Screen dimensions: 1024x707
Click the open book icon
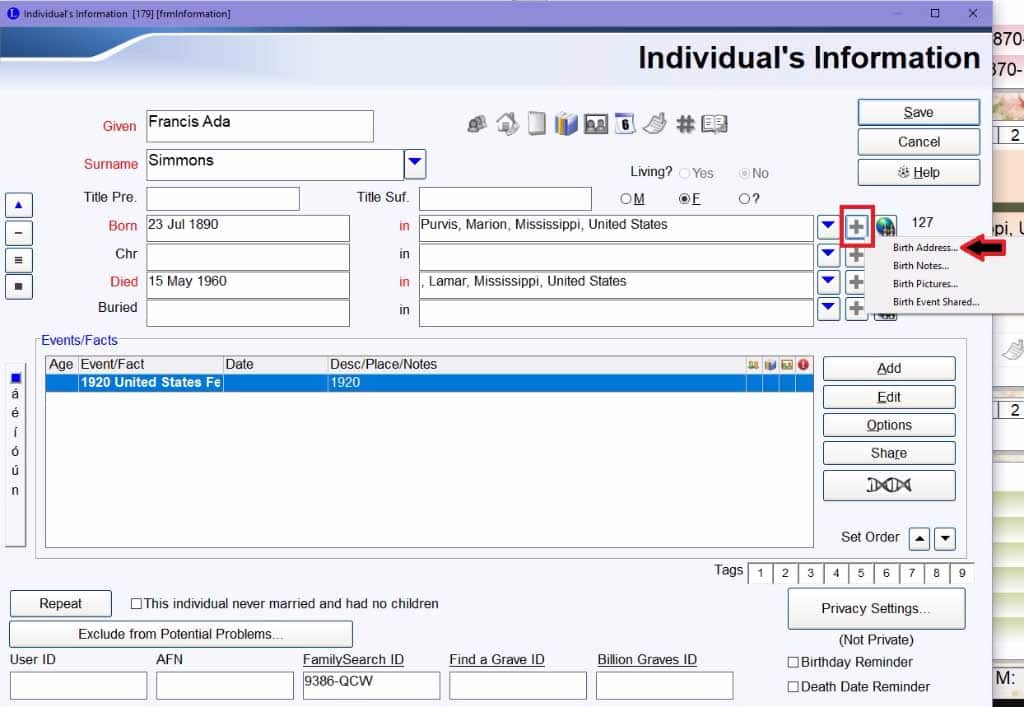[714, 123]
